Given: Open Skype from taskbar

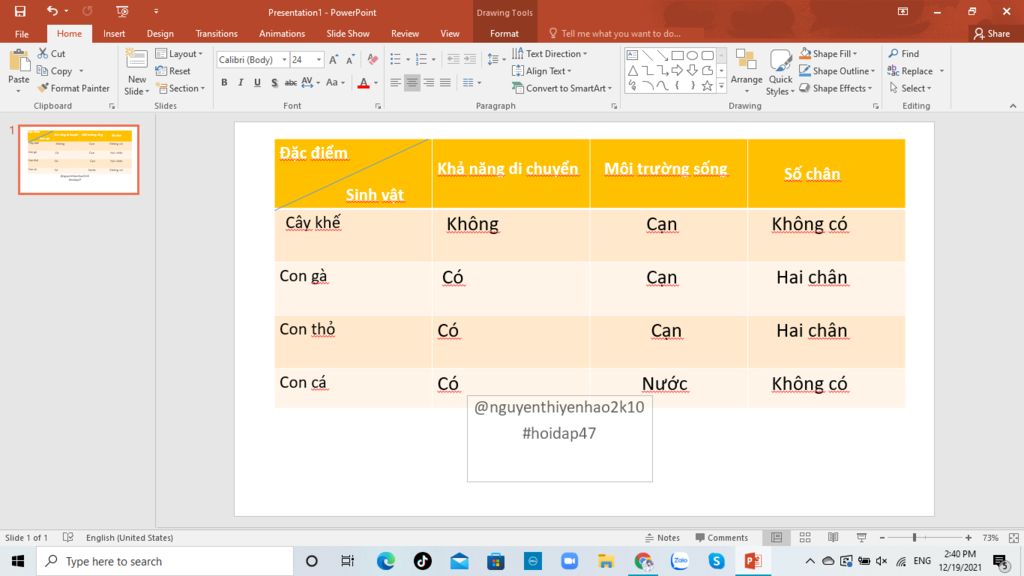Looking at the screenshot, I should (x=716, y=561).
